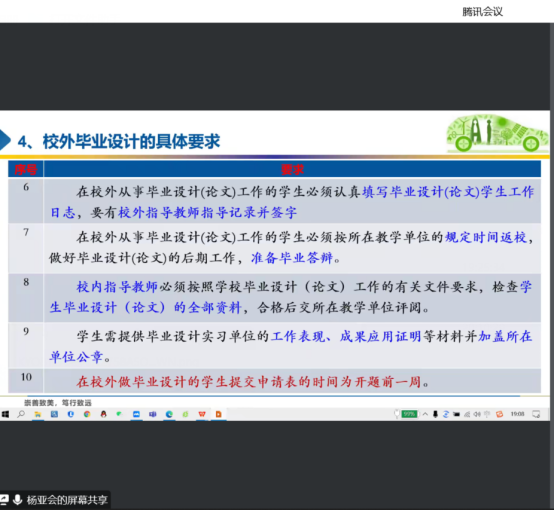
Task: Open Microsoft Edge from the taskbar
Action: (x=169, y=414)
